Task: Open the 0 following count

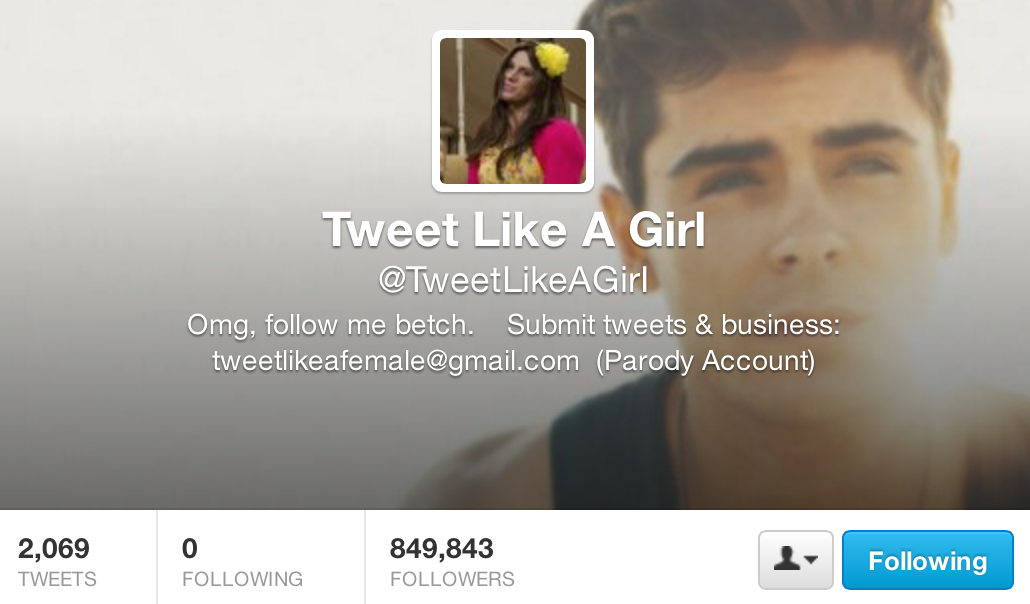Action: point(189,548)
